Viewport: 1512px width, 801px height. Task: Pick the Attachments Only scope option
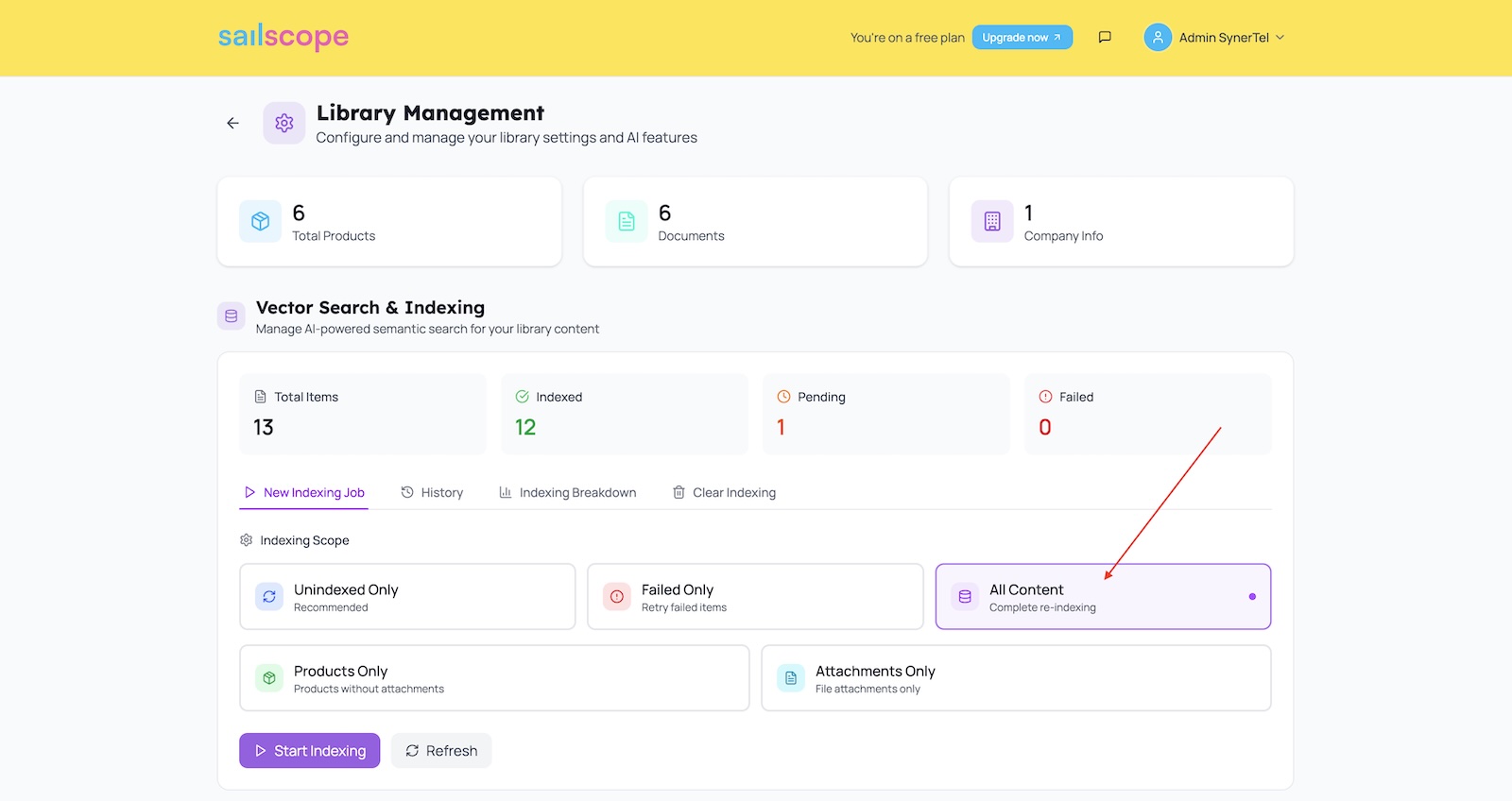pos(1015,678)
